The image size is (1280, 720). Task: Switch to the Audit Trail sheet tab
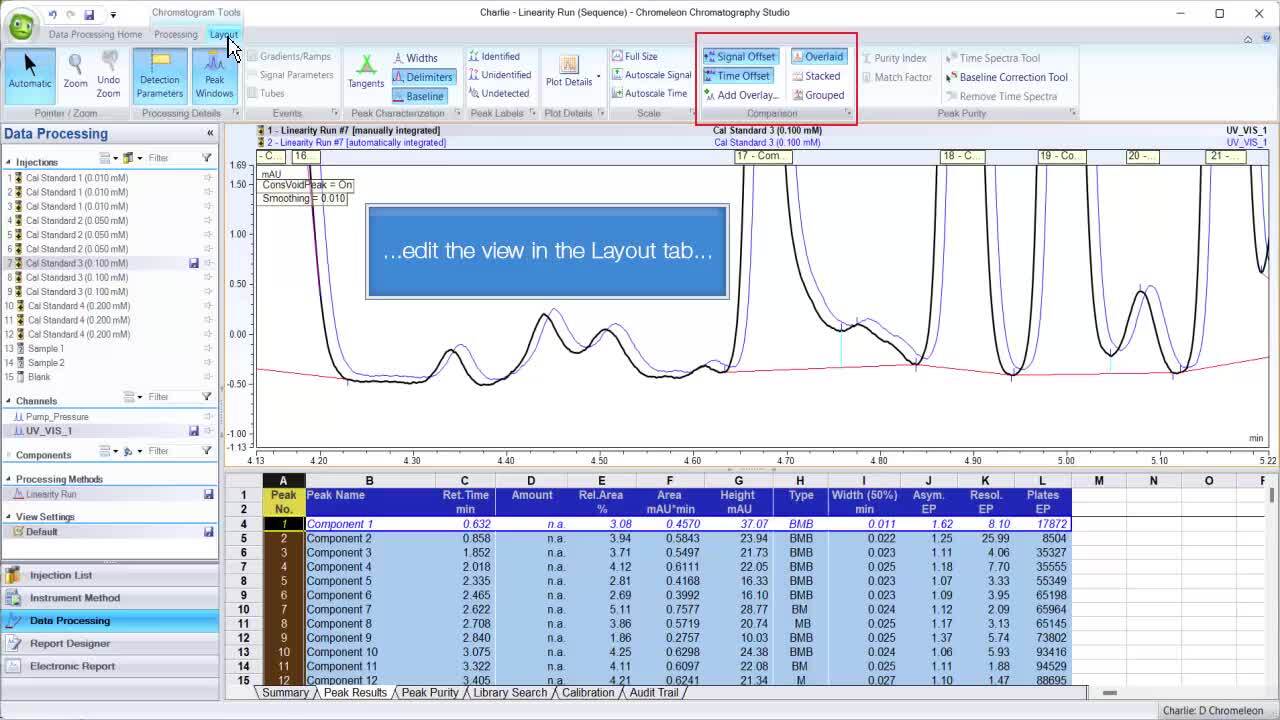coord(653,692)
